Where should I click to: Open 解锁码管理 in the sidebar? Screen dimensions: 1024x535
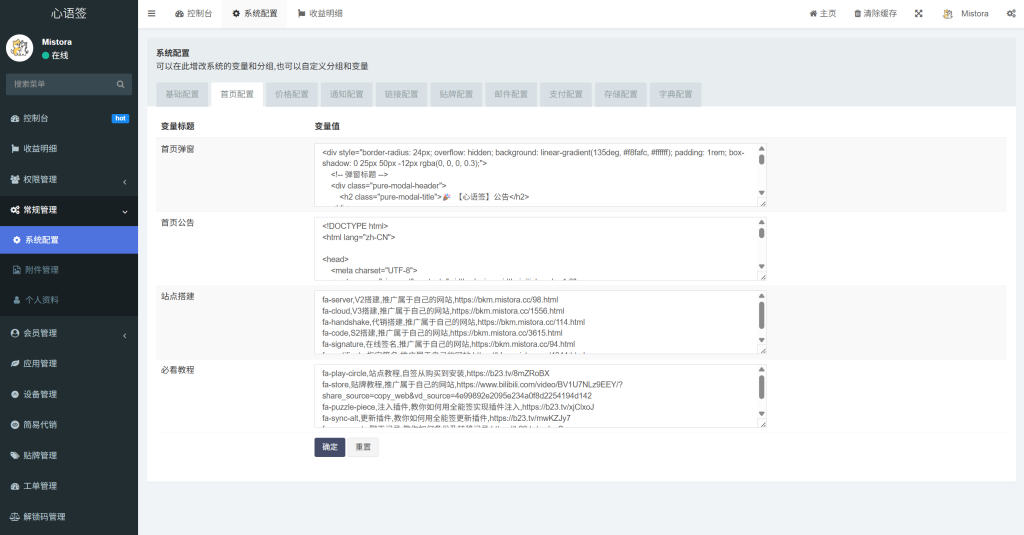pos(69,517)
